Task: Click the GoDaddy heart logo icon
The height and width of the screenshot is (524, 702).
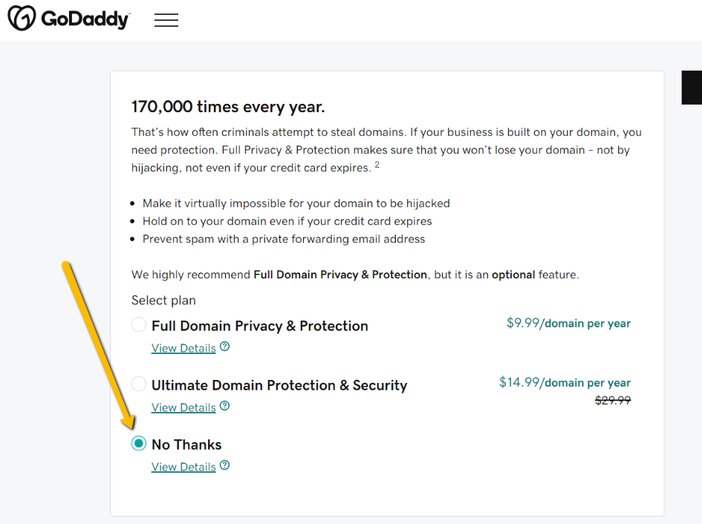Action: click(21, 18)
